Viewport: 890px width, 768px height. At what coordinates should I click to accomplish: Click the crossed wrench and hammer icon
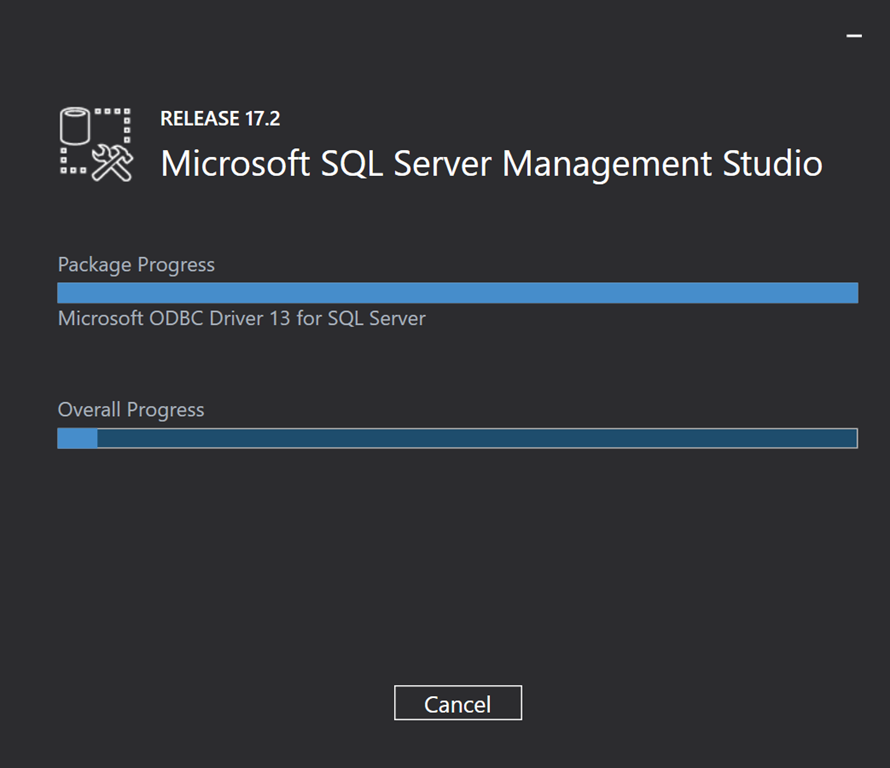click(113, 162)
